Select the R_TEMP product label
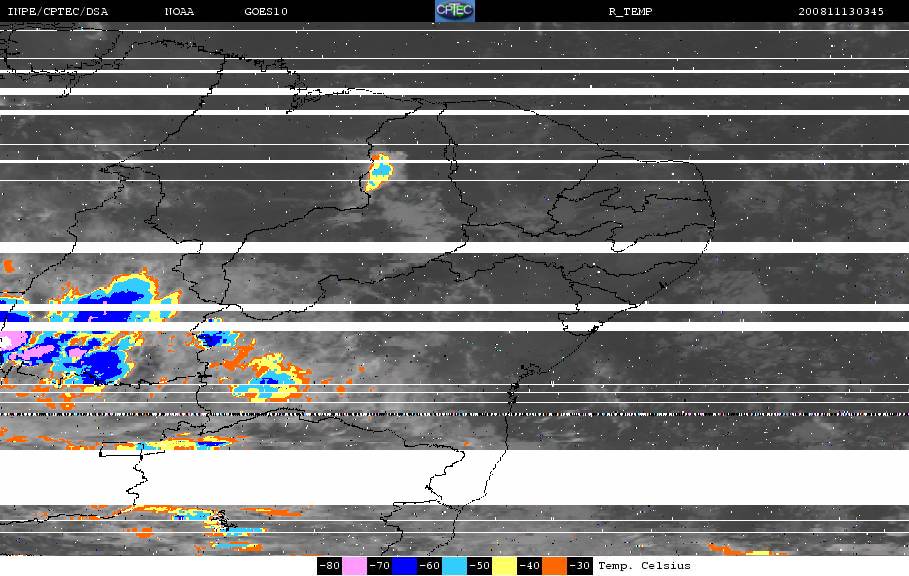The height and width of the screenshot is (576, 909). tap(630, 12)
